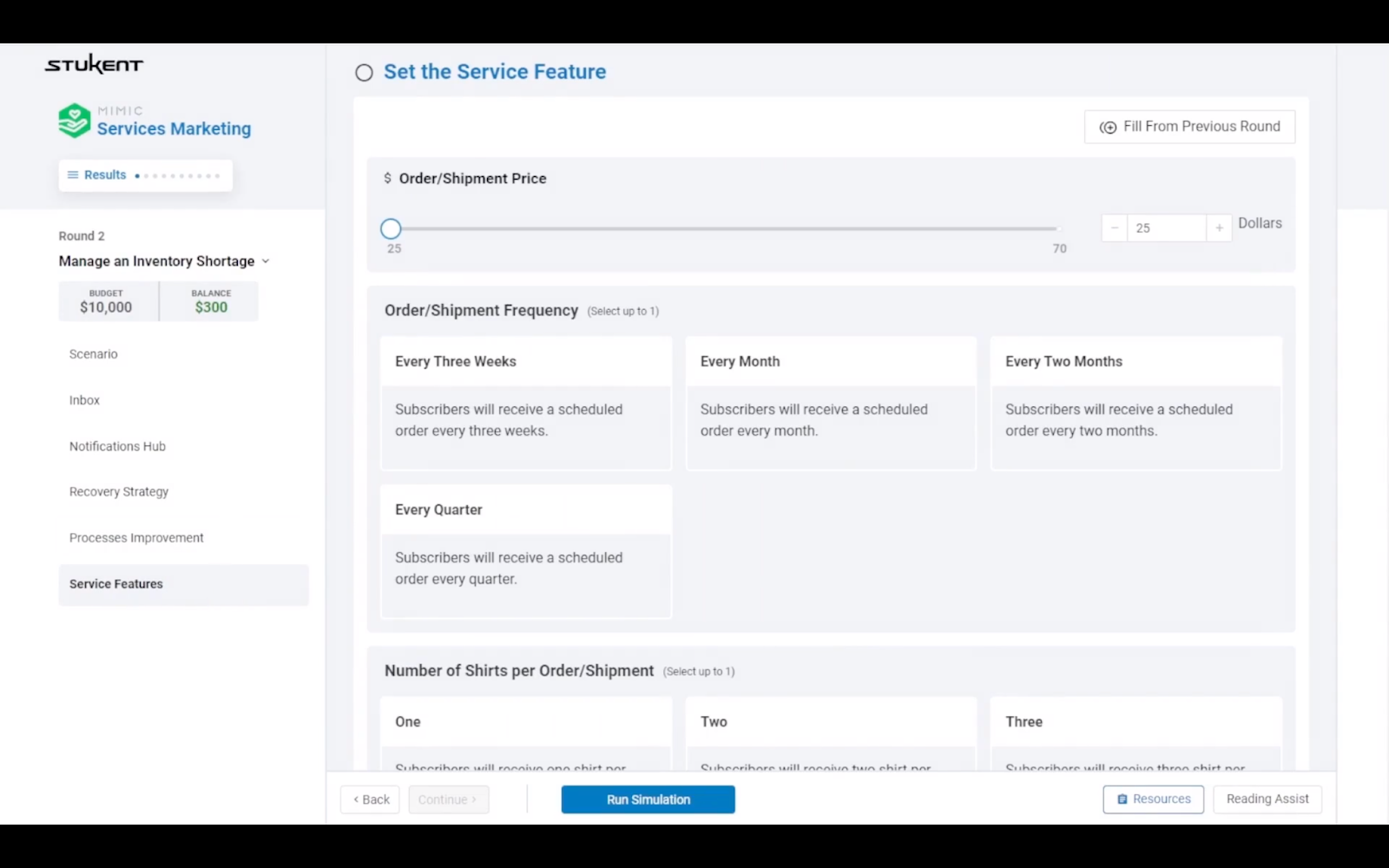Increase price with the plus stepper

(1219, 228)
